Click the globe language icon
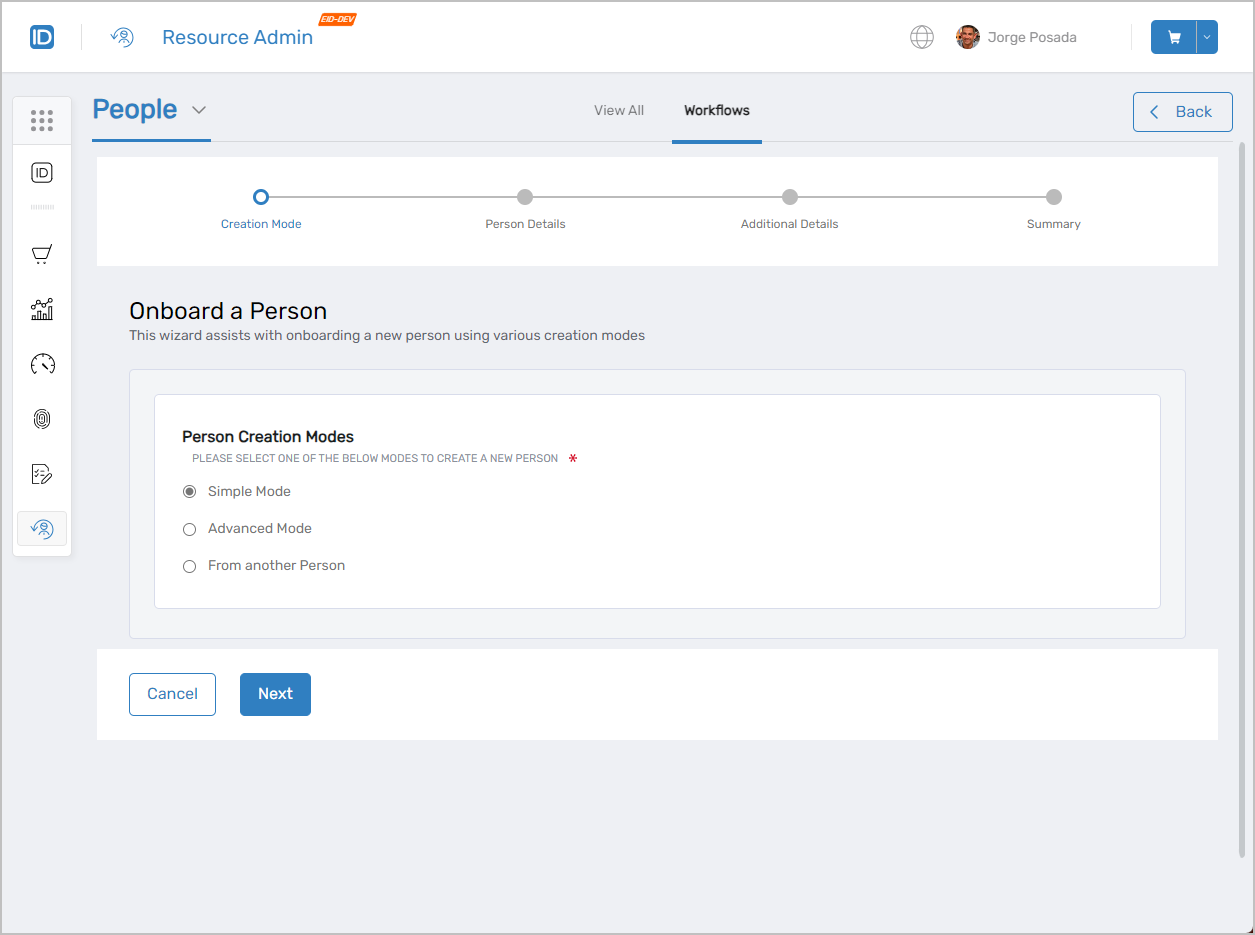 pyautogui.click(x=921, y=37)
